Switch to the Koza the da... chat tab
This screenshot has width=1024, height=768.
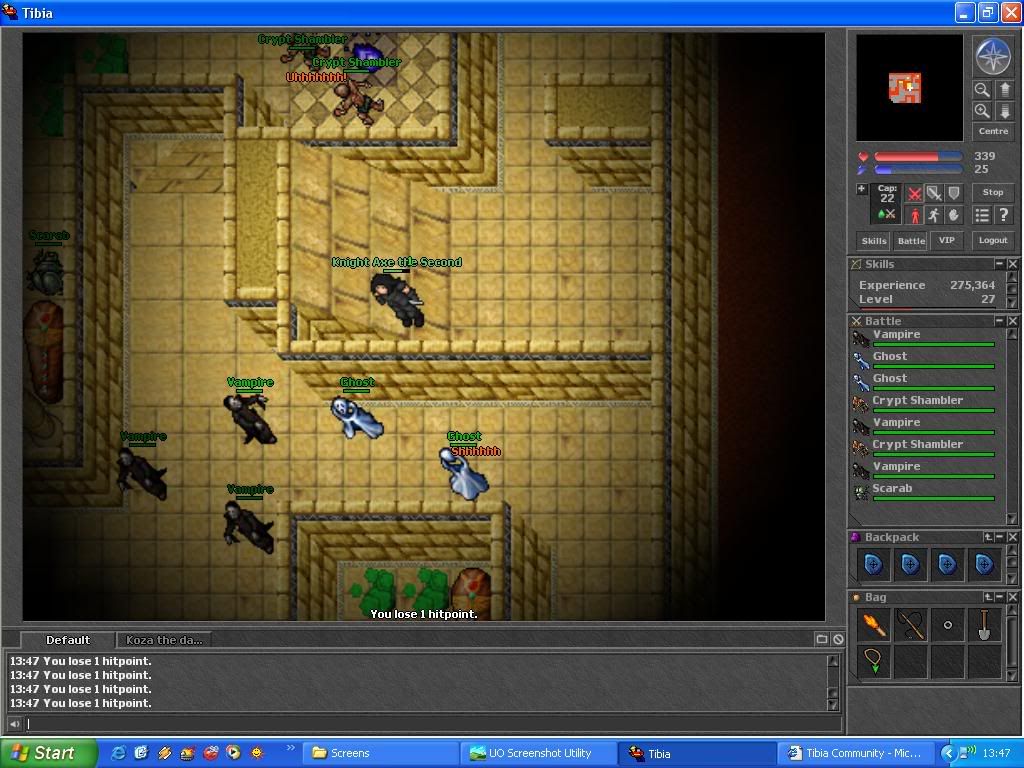pos(165,640)
